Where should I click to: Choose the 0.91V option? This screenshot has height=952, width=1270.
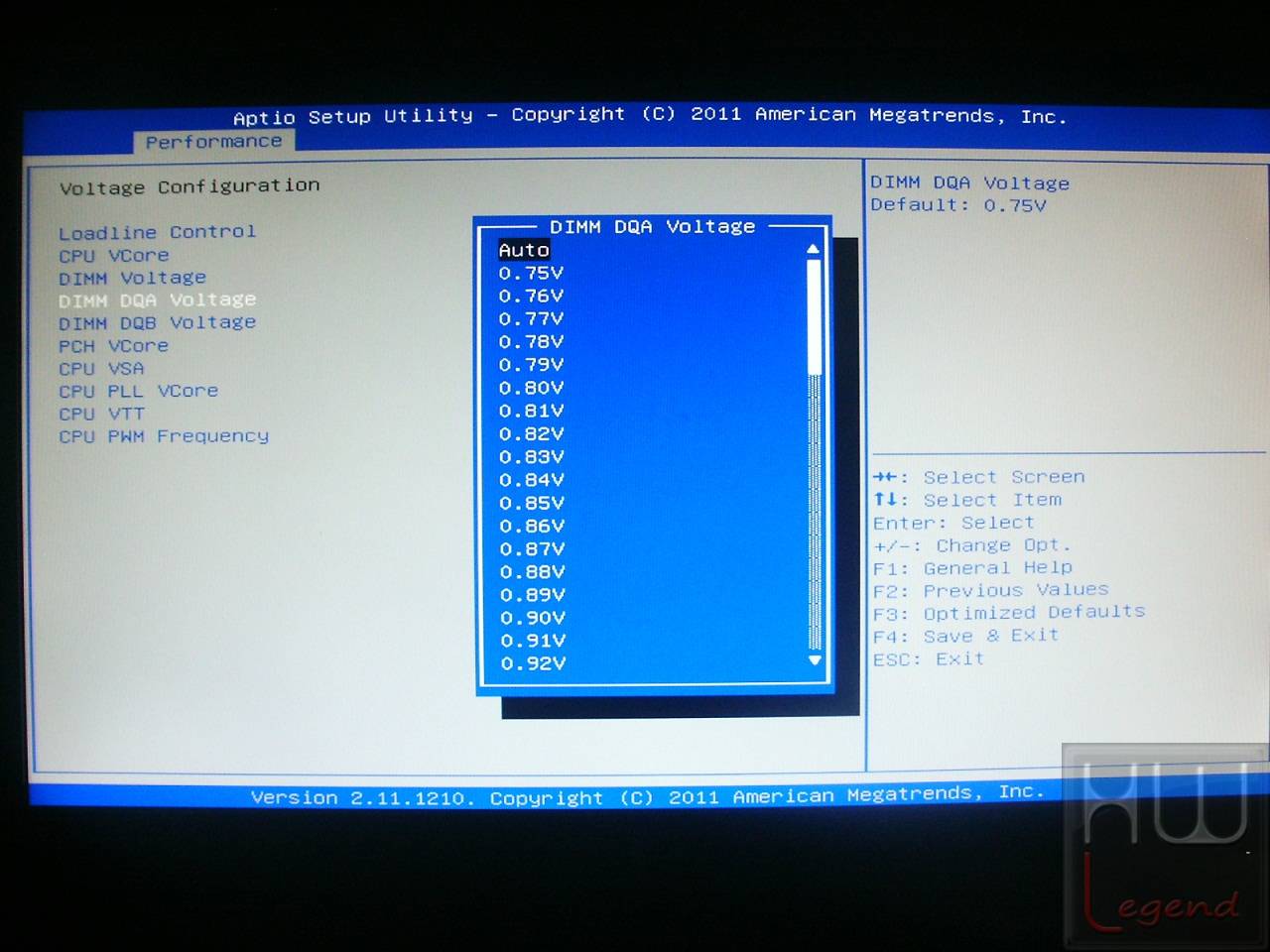532,641
